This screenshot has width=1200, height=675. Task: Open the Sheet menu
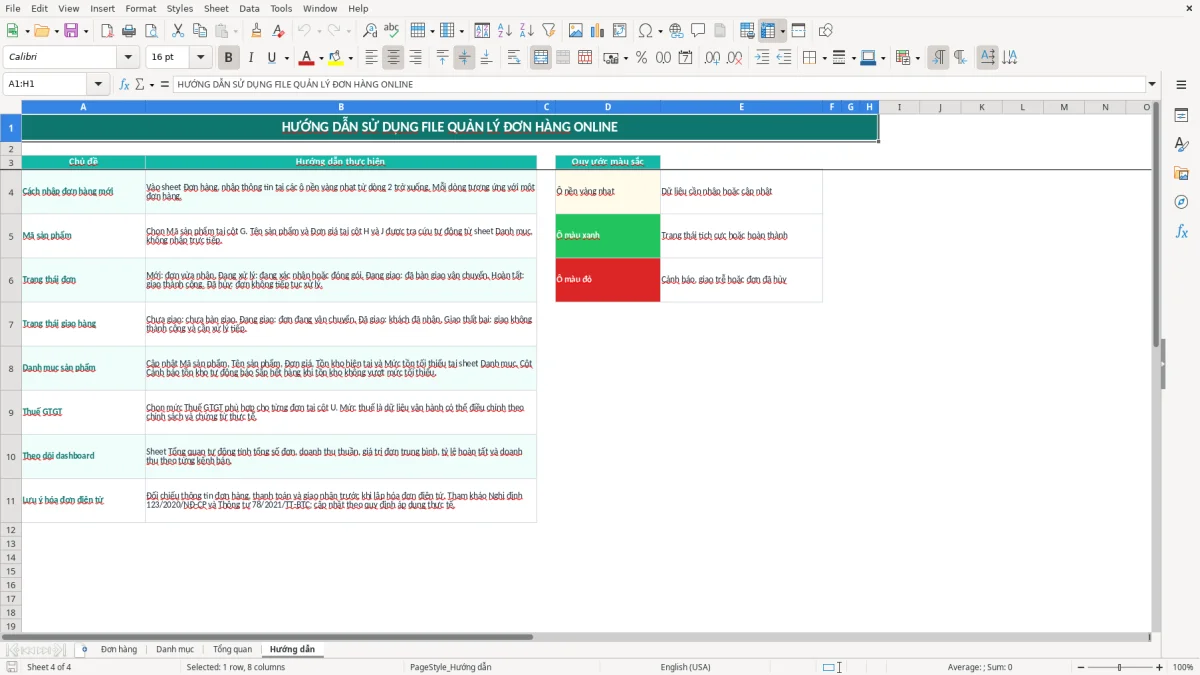(216, 8)
